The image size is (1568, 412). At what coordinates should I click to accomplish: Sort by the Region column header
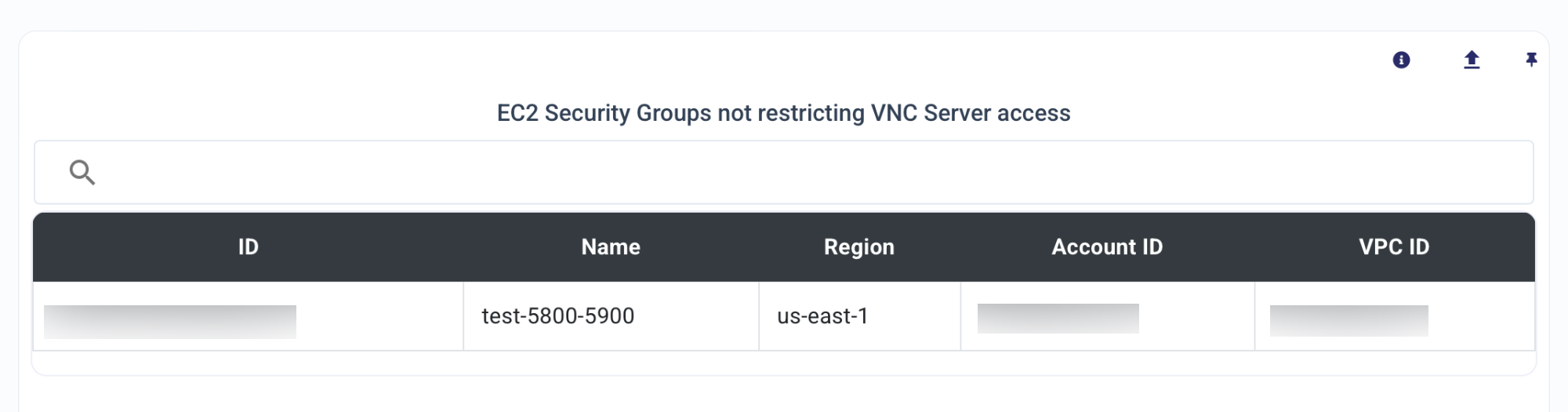859,247
